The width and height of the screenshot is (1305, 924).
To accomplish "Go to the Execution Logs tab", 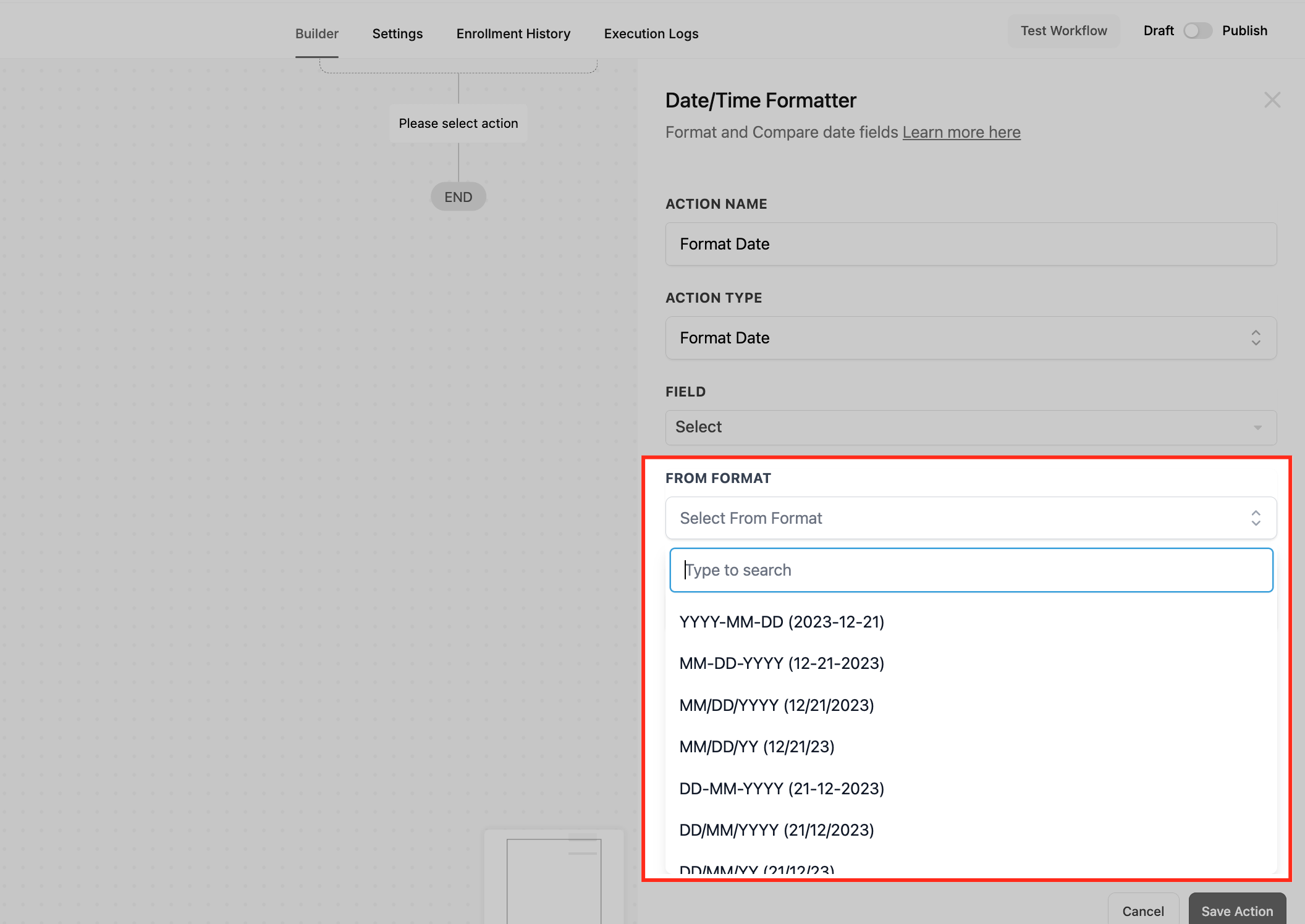I will coord(651,34).
